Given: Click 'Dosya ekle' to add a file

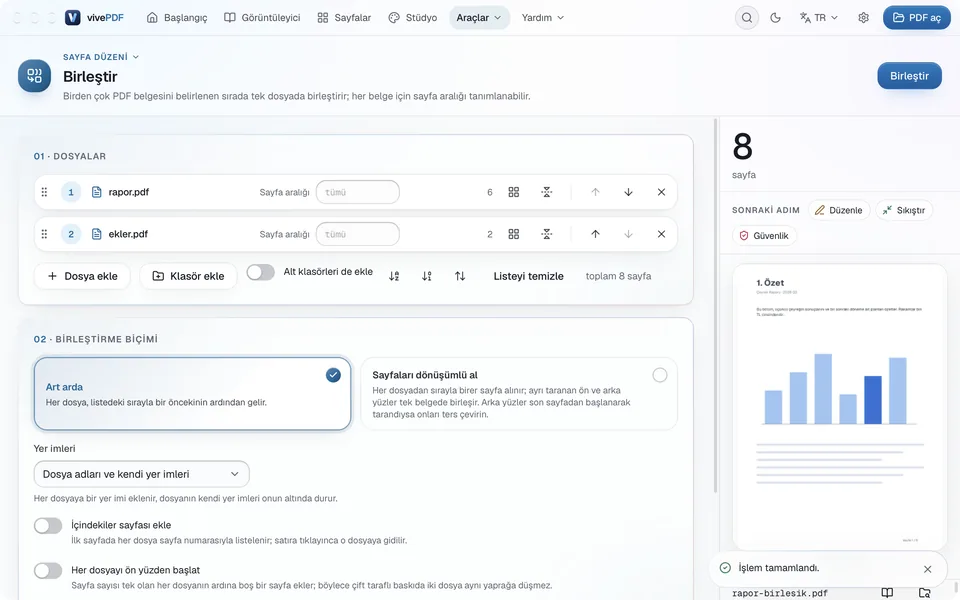Looking at the screenshot, I should tap(83, 276).
